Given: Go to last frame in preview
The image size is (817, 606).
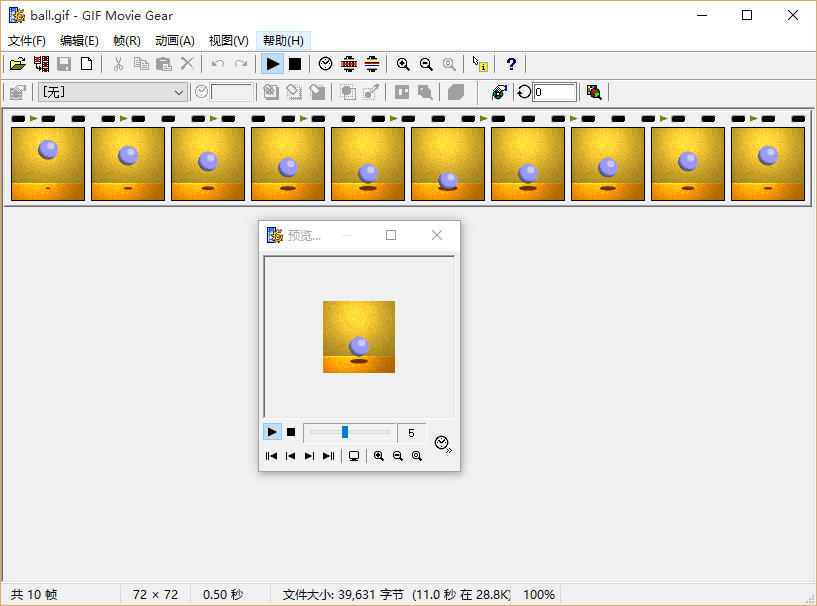Looking at the screenshot, I should (x=328, y=456).
